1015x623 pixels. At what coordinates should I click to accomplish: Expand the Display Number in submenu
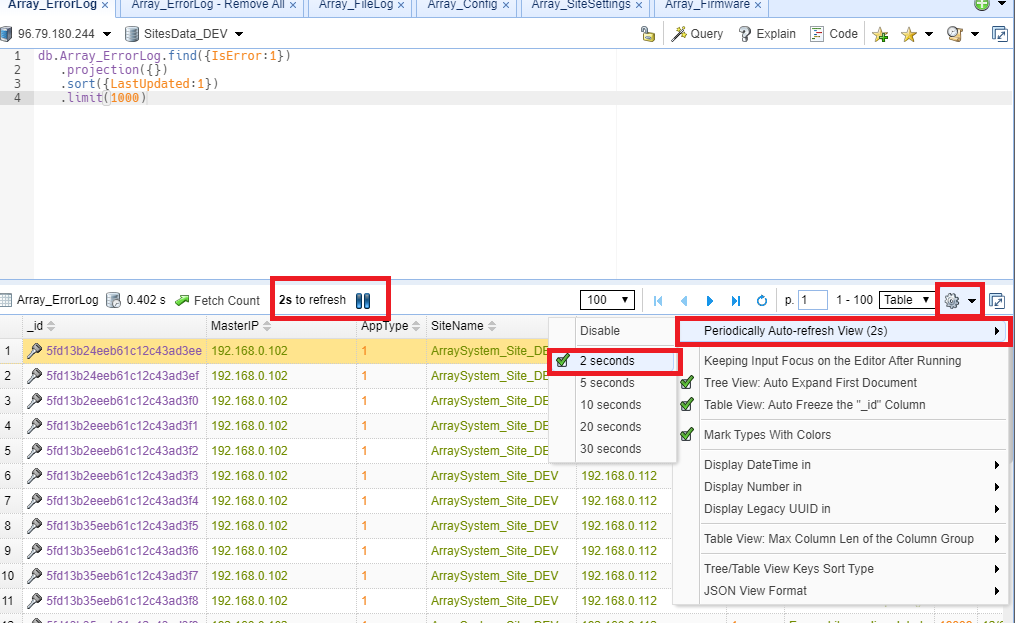pyautogui.click(x=842, y=486)
